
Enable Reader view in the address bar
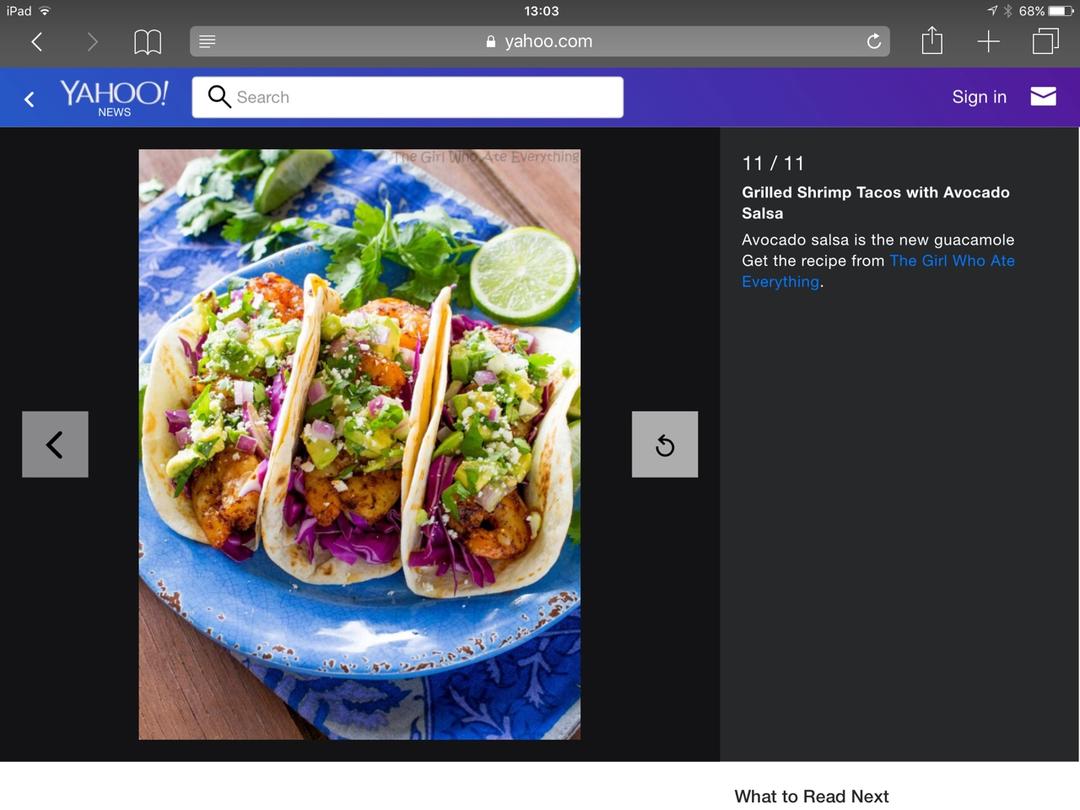click(208, 41)
